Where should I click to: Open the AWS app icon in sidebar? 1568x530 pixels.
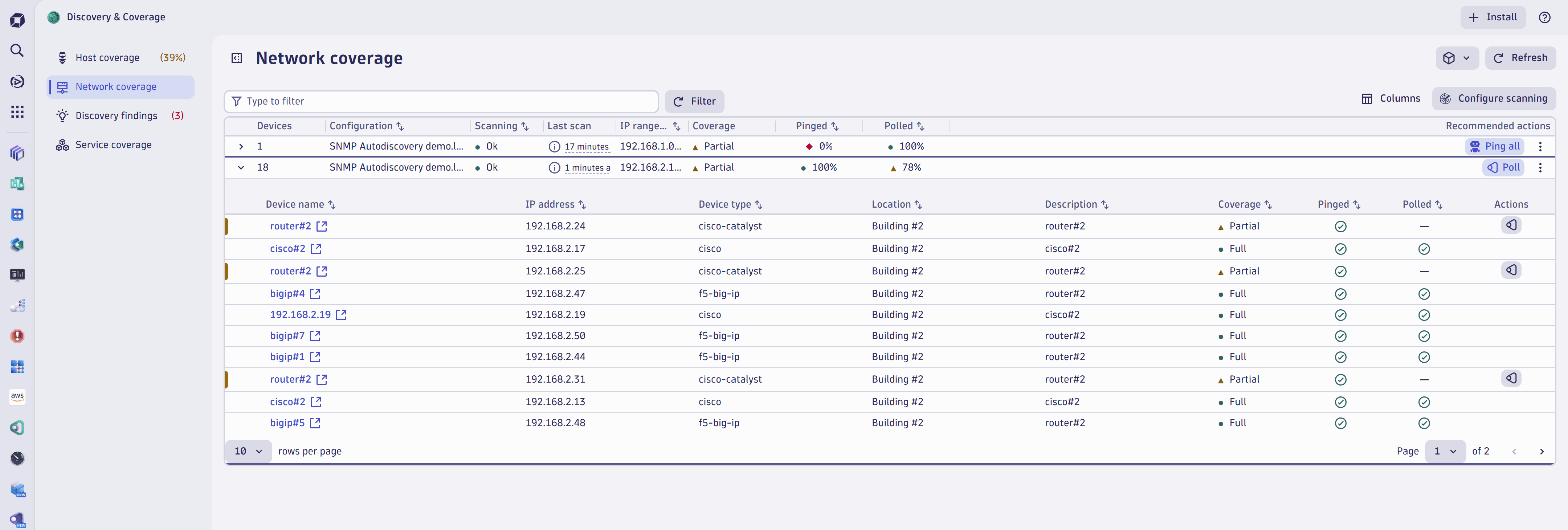coord(17,397)
